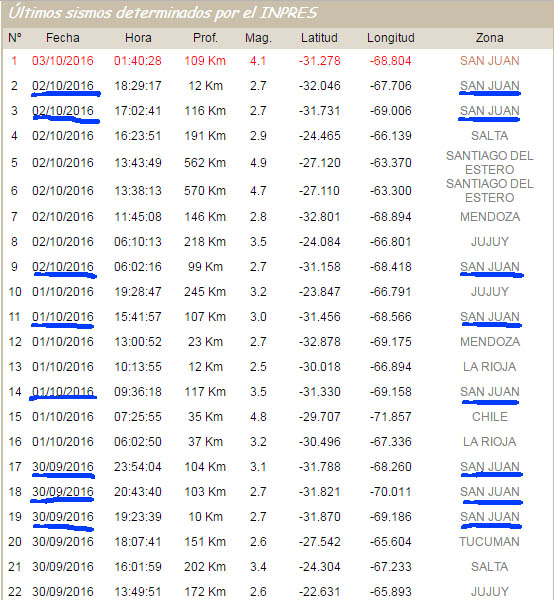
Task: Open the SALTA zone entry in row 4
Action: click(490, 136)
